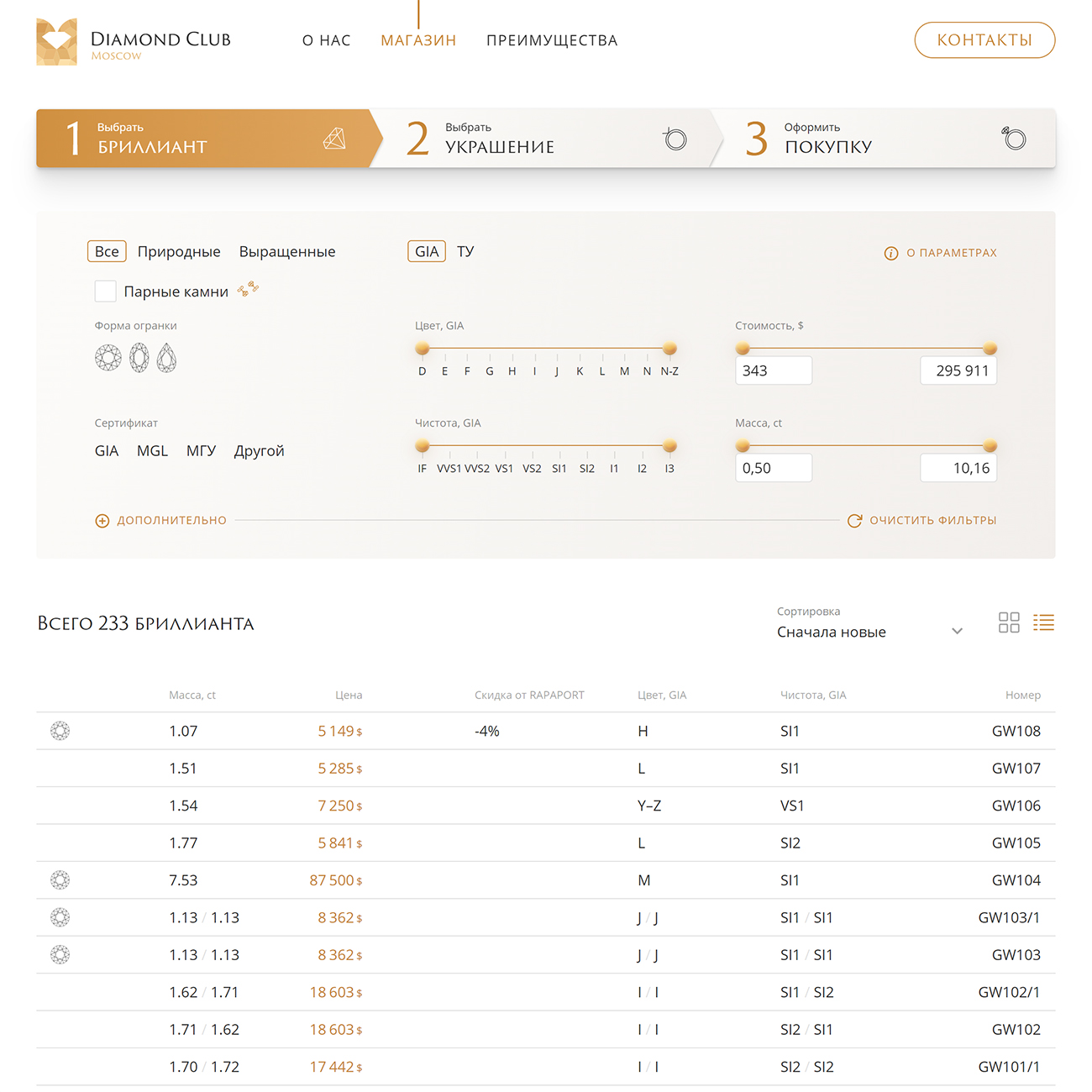Click the minimum mass field 0,50
1092x1092 pixels.
pos(774,468)
